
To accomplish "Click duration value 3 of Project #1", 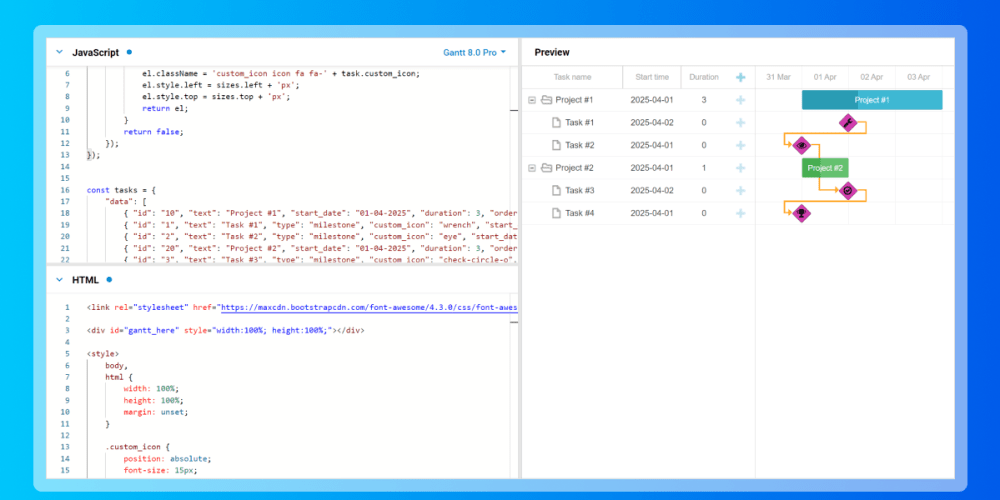I will tap(703, 100).
